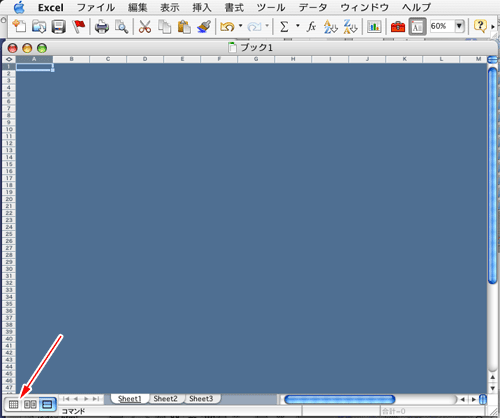Image resolution: width=500 pixels, height=418 pixels.
Task: Open the red Toolbox icon
Action: point(398,27)
